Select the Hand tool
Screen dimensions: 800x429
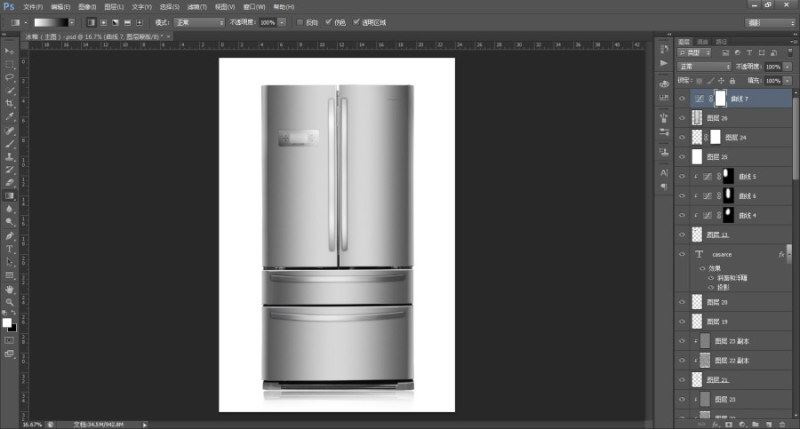point(9,289)
